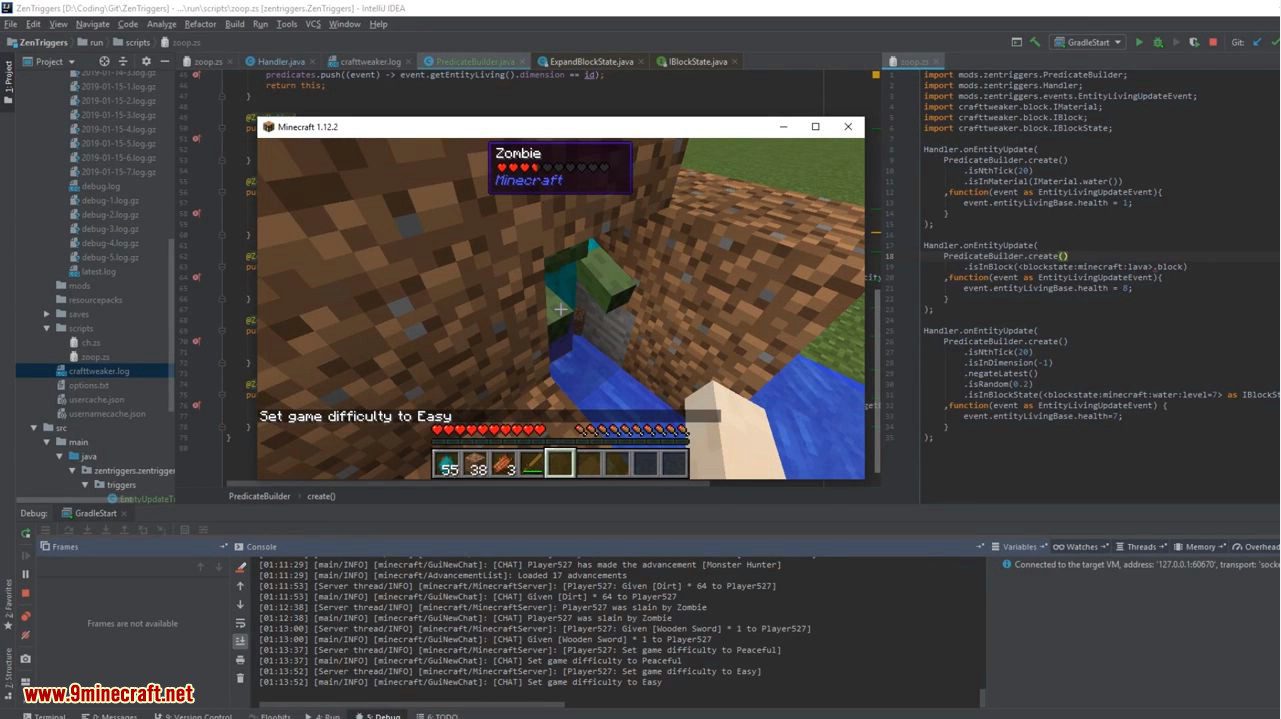Image resolution: width=1281 pixels, height=719 pixels.
Task: Update project via Git blue arrow
Action: (1259, 42)
